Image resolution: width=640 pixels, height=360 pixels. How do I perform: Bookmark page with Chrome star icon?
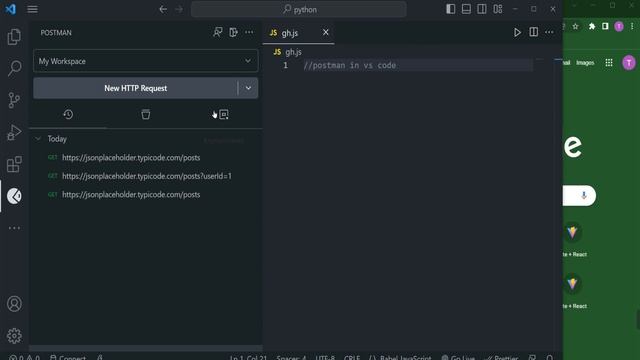576,27
